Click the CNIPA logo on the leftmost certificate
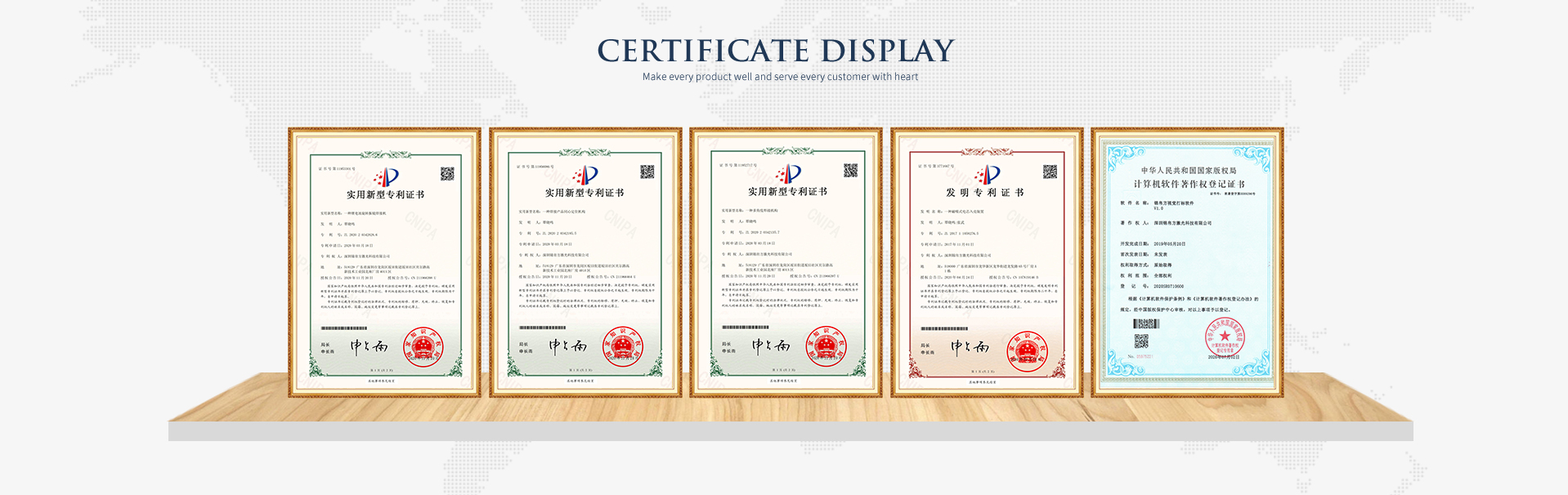The height and width of the screenshot is (495, 1568). click(x=386, y=177)
